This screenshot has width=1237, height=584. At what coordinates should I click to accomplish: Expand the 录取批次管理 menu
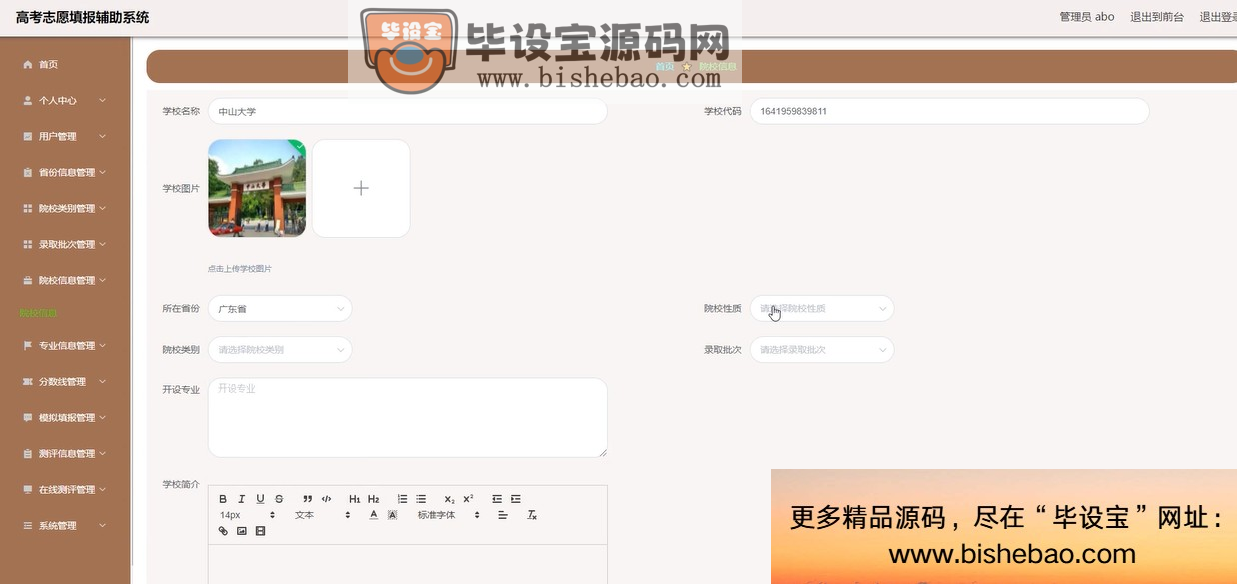tap(65, 244)
